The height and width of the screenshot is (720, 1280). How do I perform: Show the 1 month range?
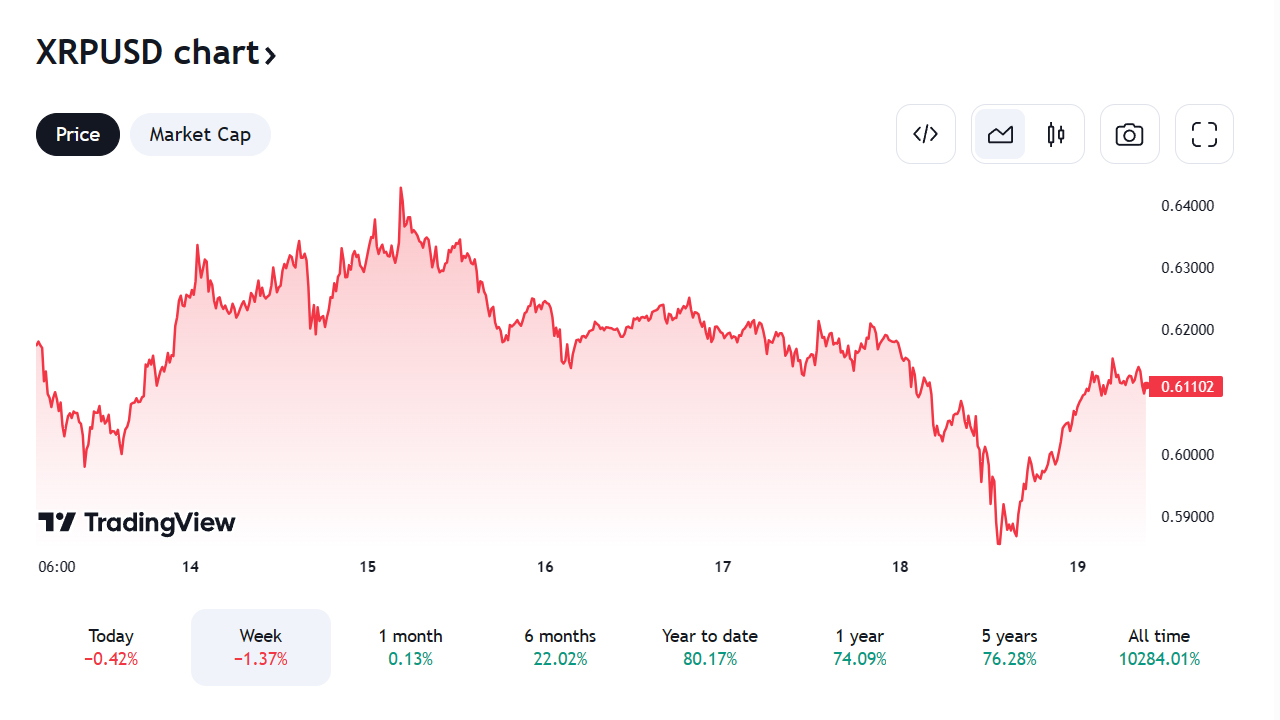click(410, 647)
